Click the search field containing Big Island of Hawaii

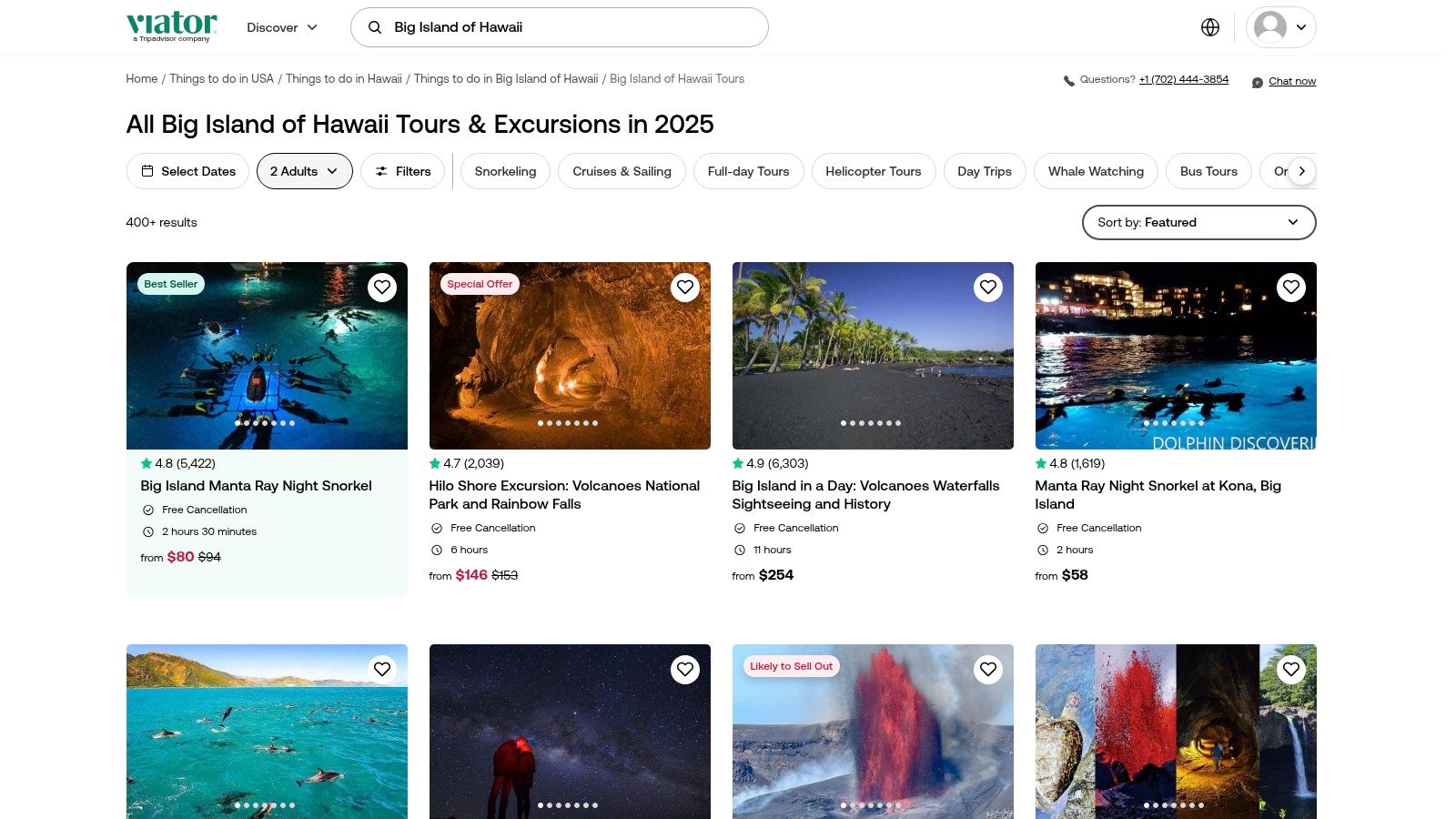(560, 27)
